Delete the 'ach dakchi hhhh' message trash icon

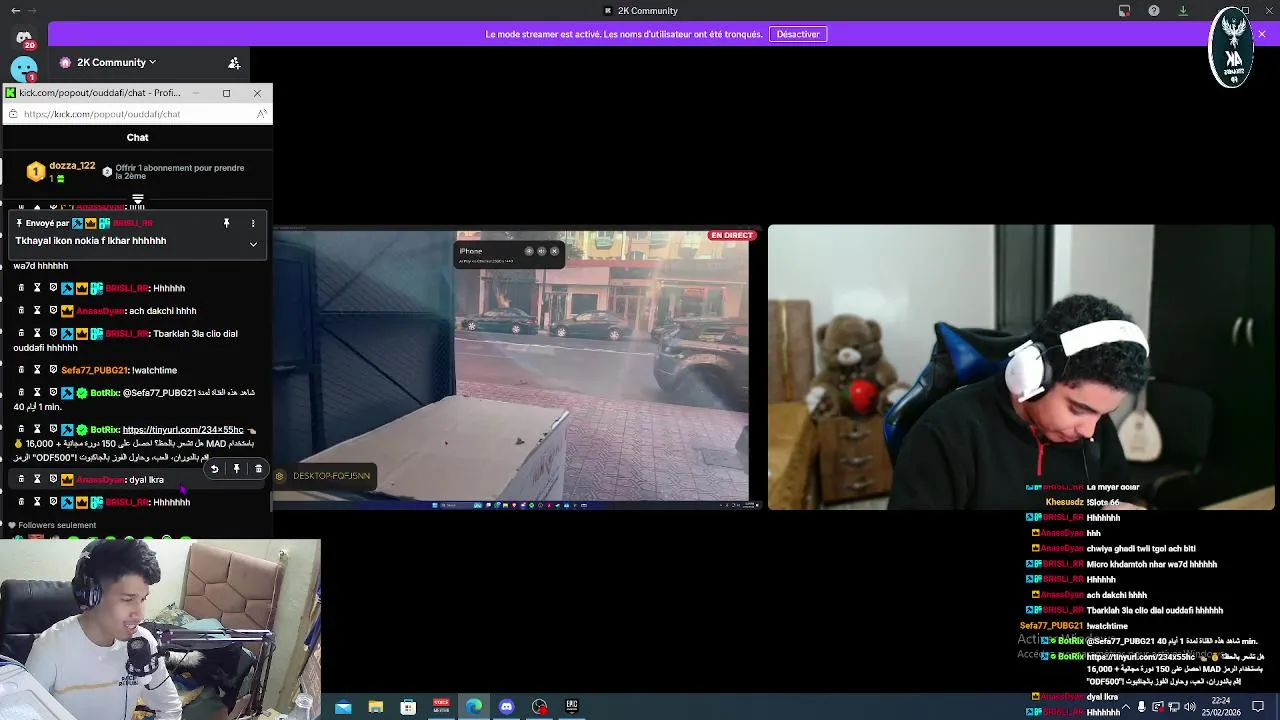(x=21, y=311)
